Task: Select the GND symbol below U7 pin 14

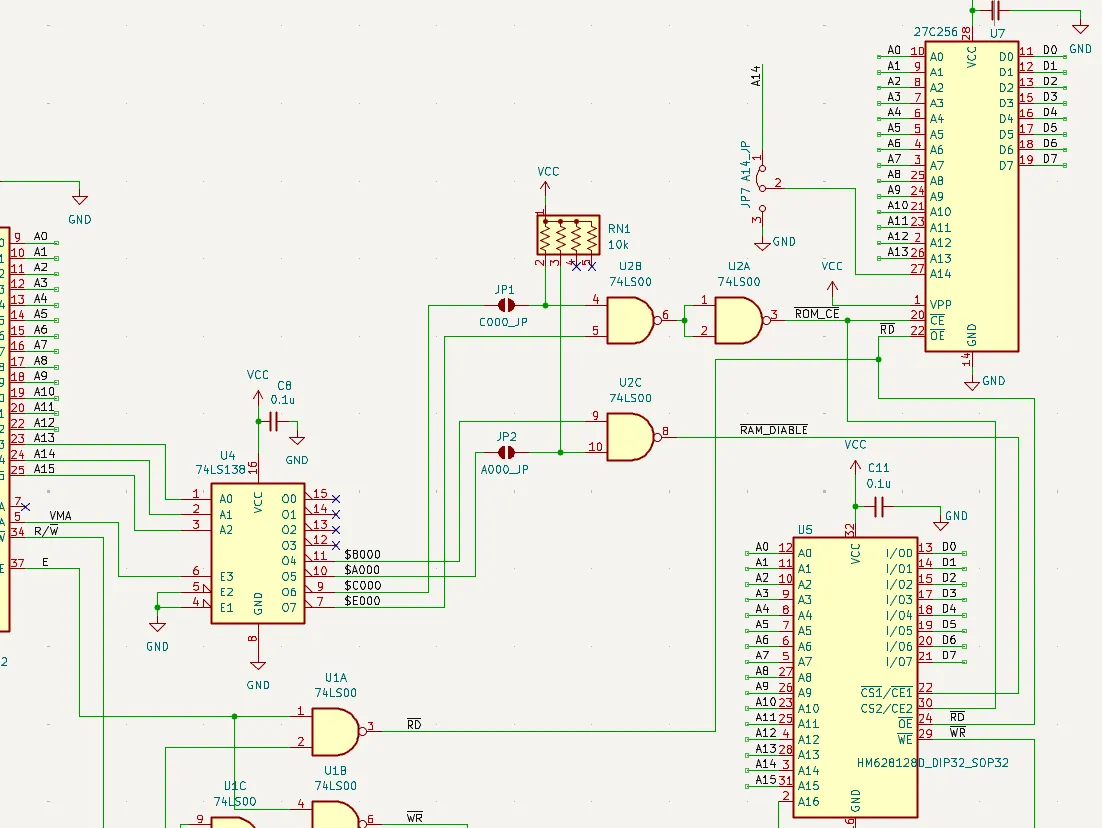Action: coord(972,383)
